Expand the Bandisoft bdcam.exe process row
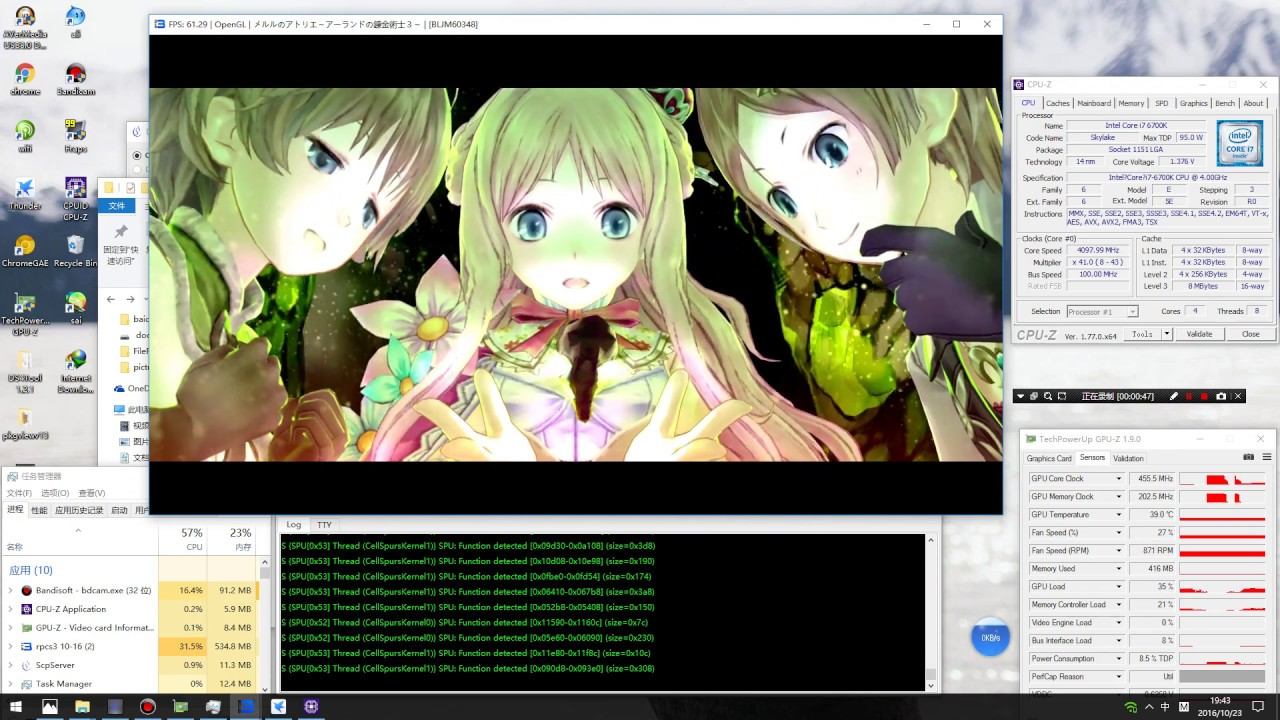This screenshot has width=1280, height=720. 11,590
